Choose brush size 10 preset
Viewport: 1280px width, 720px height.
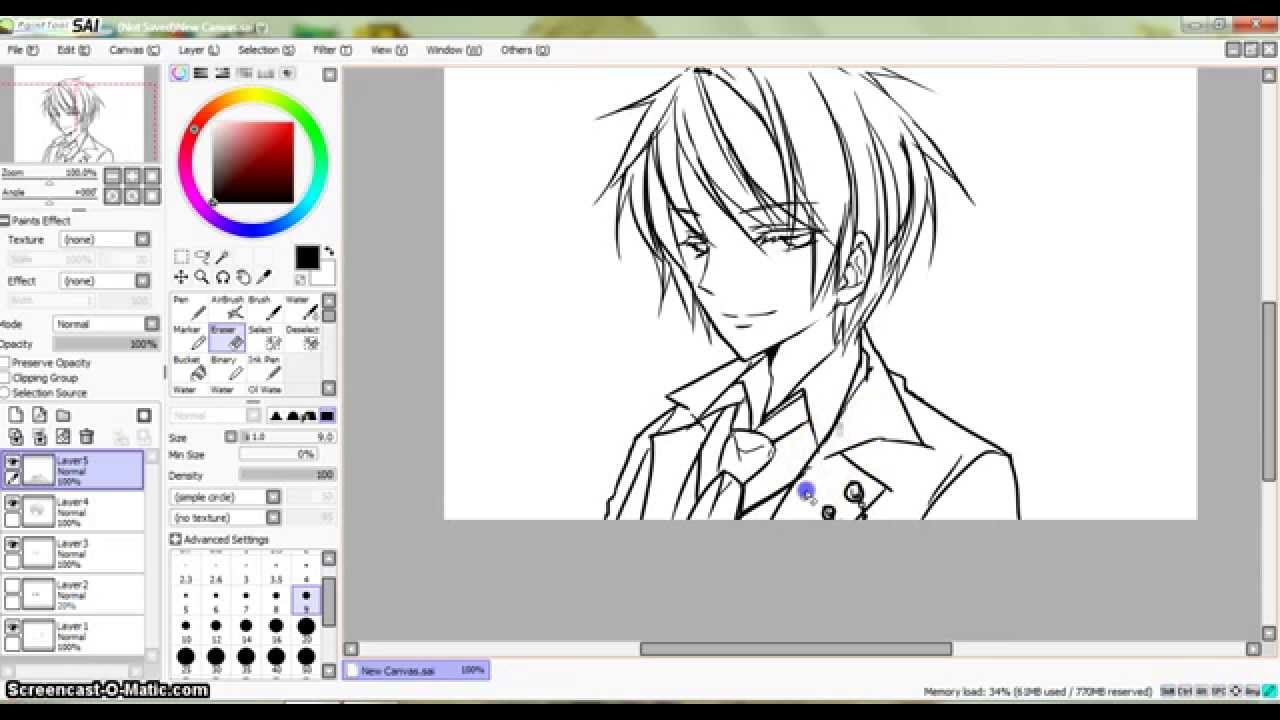point(186,631)
